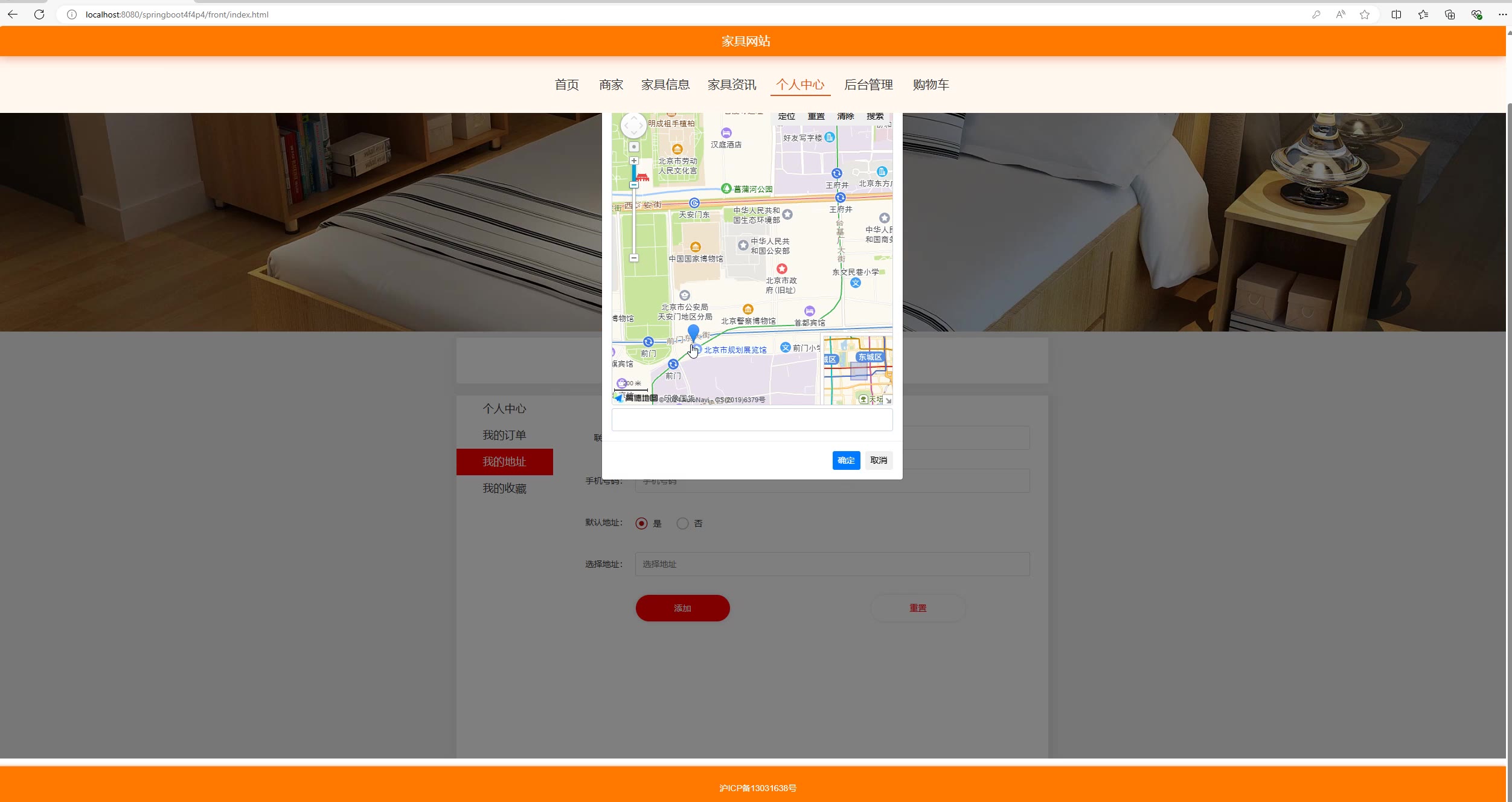1512x802 pixels.
Task: Open the favorites list icon
Action: 1423,14
